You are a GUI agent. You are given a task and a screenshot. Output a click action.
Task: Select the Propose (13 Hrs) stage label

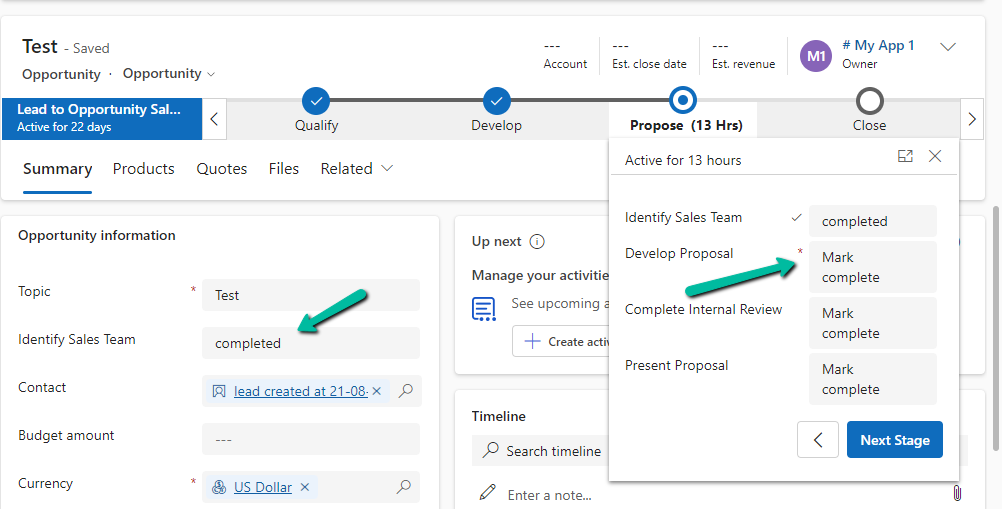(686, 125)
